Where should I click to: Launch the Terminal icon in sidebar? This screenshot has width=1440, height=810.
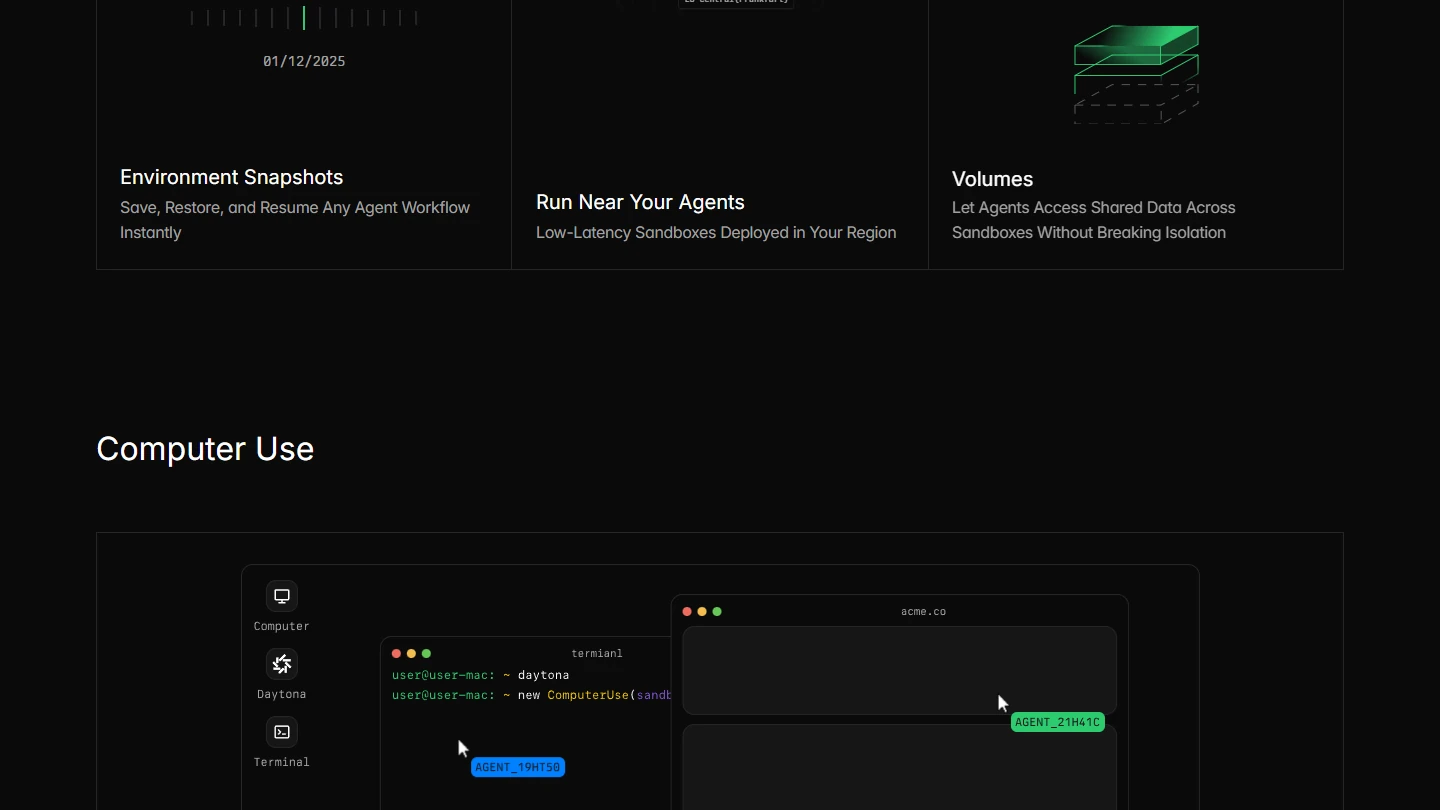pyautogui.click(x=282, y=732)
